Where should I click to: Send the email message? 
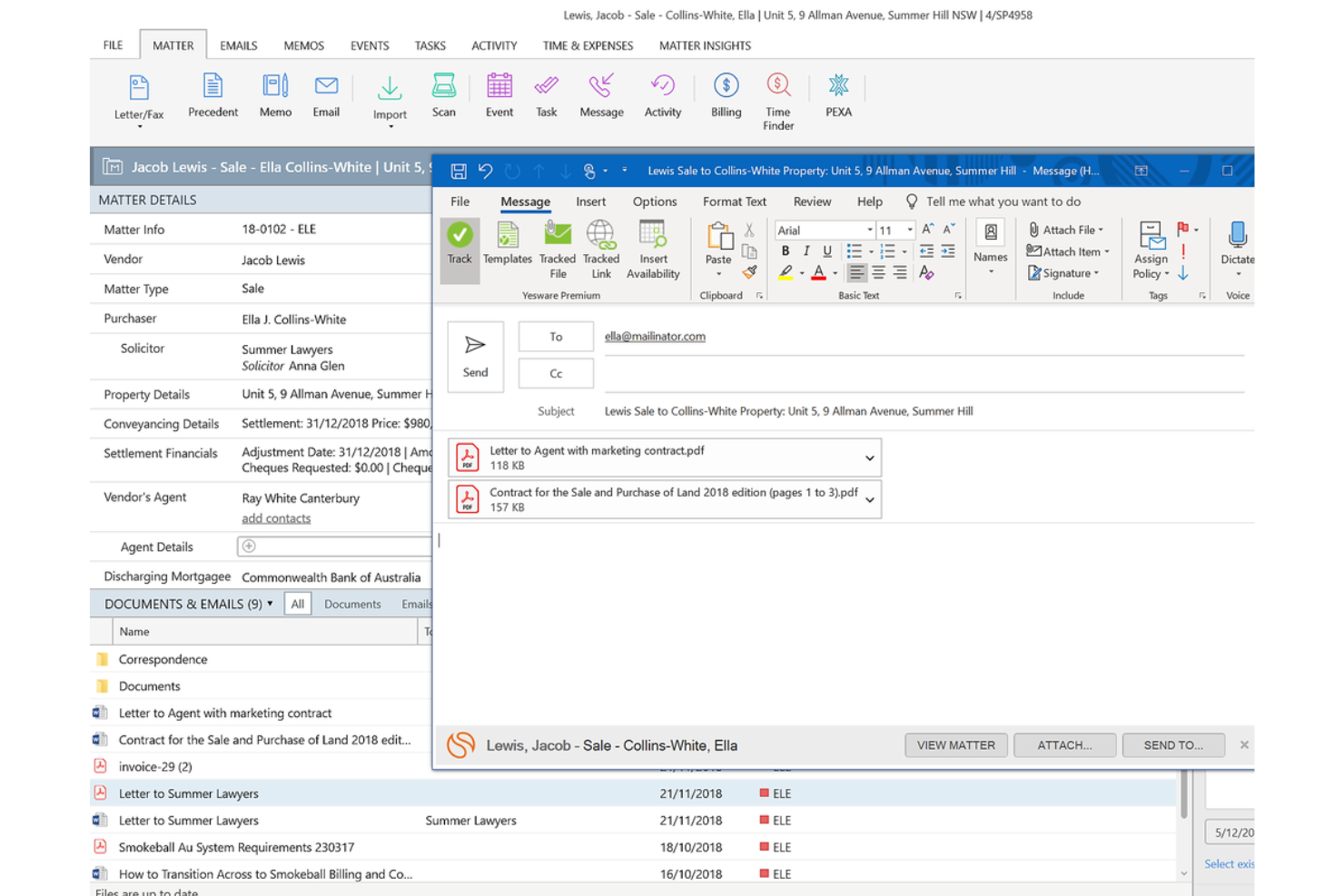(475, 356)
